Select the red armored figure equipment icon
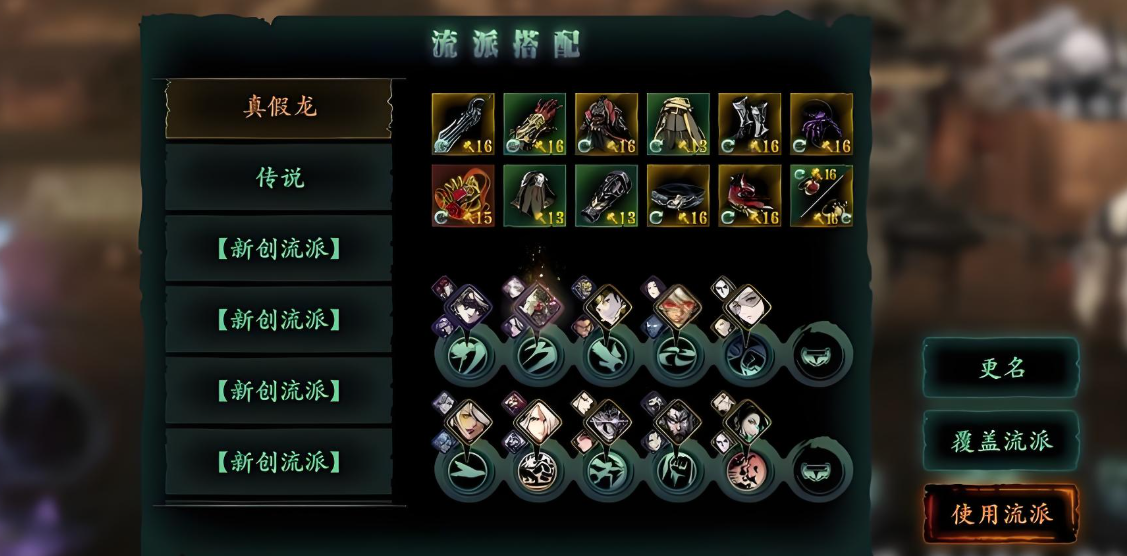Screen dimensions: 1127x556 point(606,124)
